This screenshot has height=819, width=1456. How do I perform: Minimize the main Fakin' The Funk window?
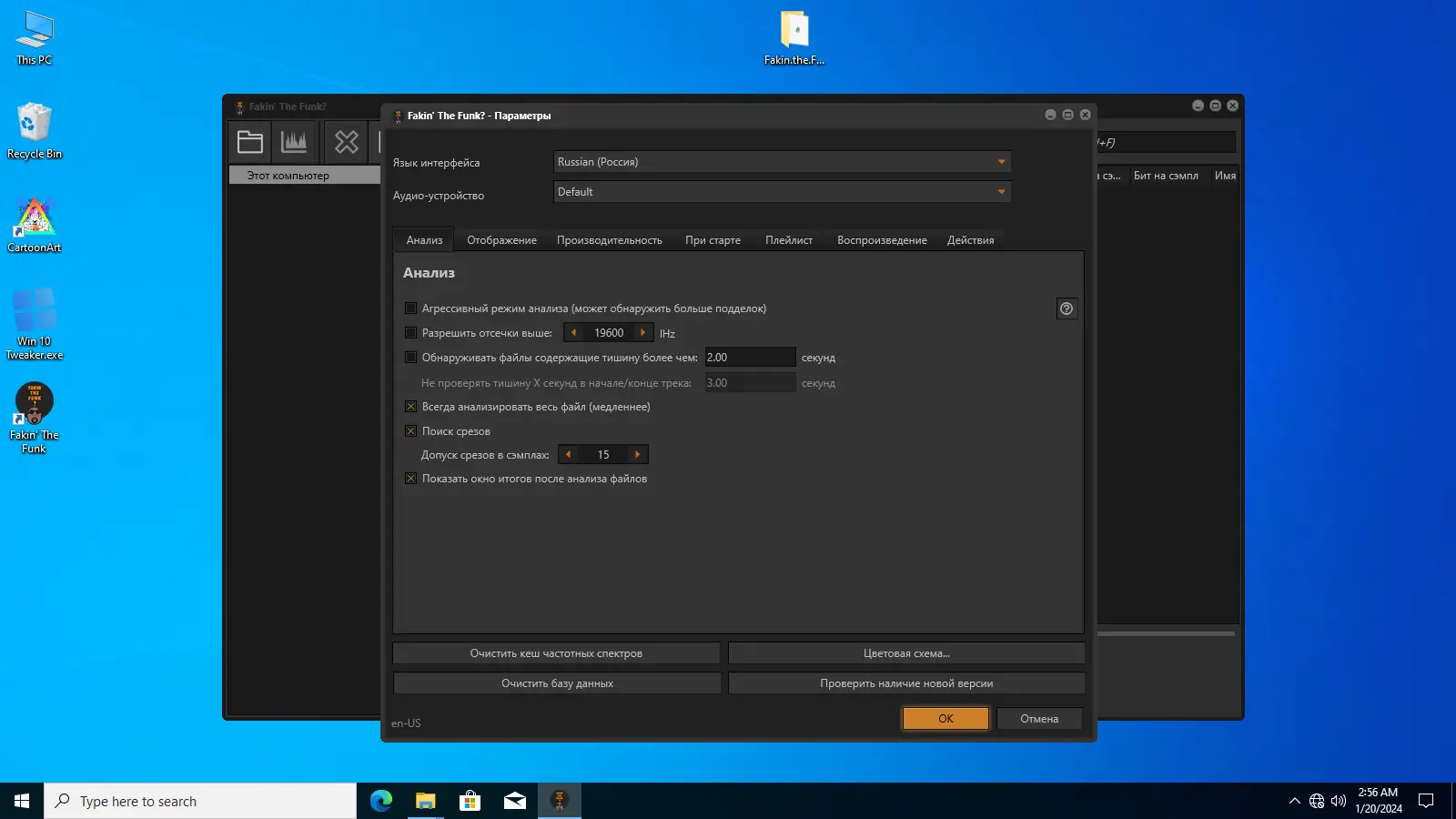click(x=1198, y=106)
